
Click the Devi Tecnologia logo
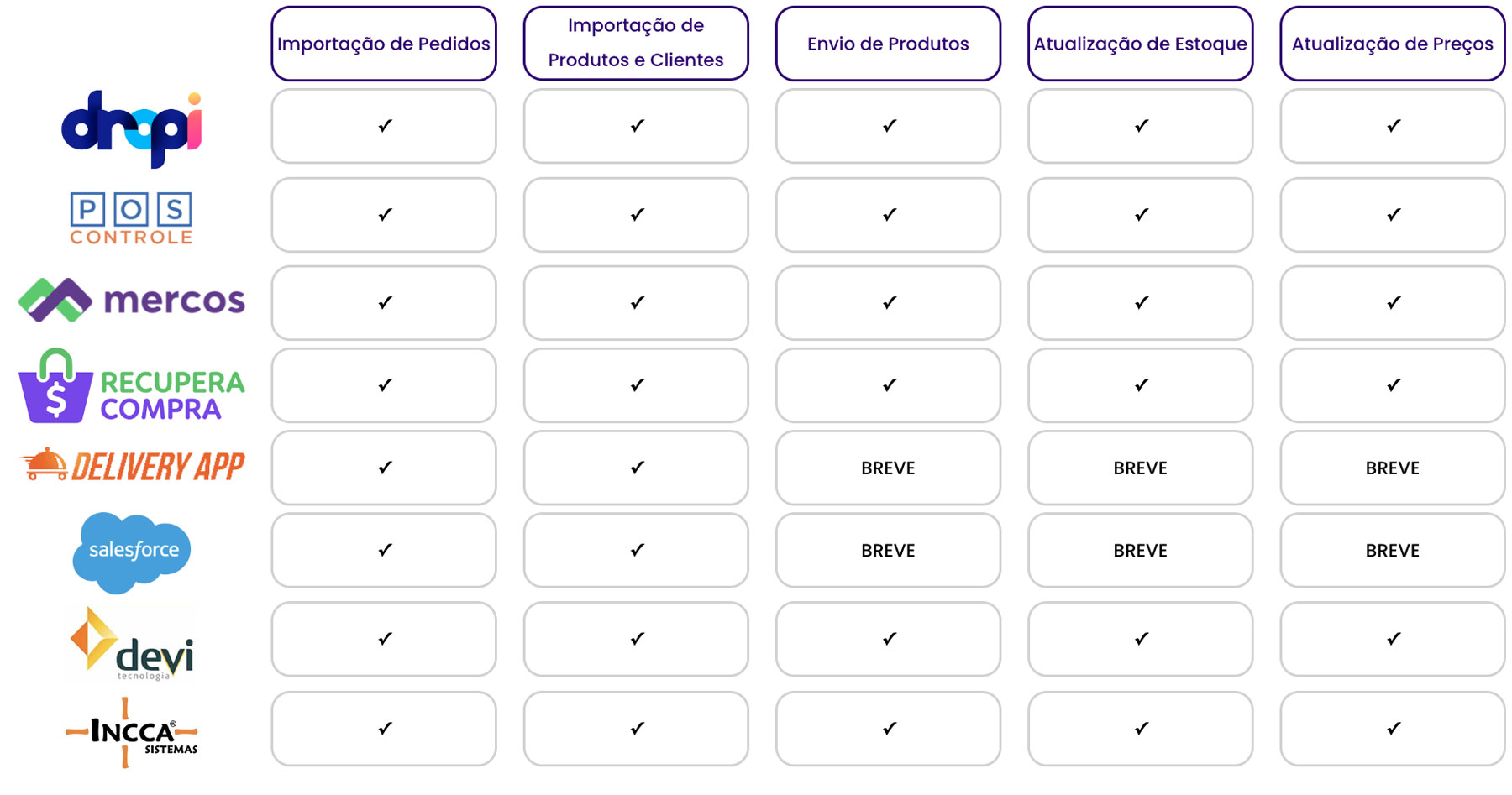(132, 643)
